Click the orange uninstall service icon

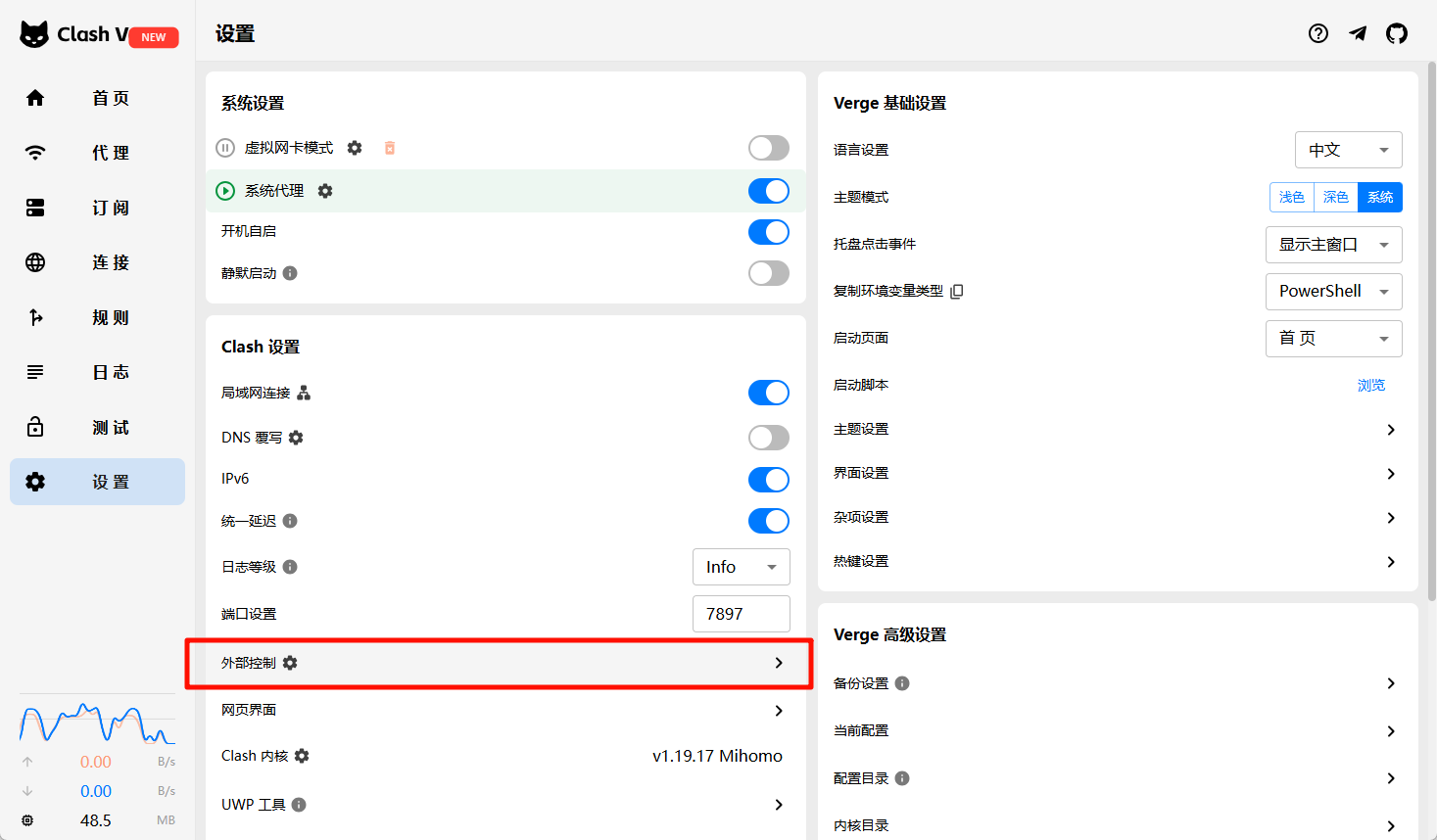coord(390,148)
